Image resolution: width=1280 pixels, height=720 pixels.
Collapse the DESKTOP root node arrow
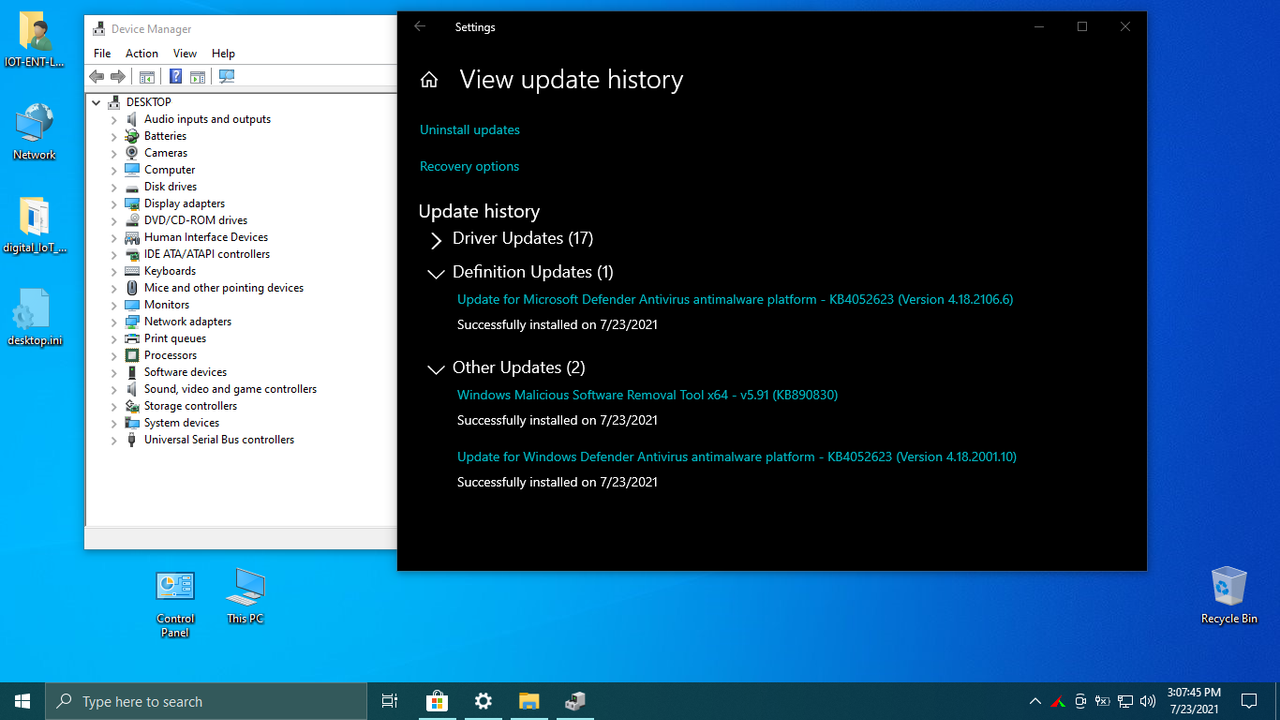[x=96, y=102]
